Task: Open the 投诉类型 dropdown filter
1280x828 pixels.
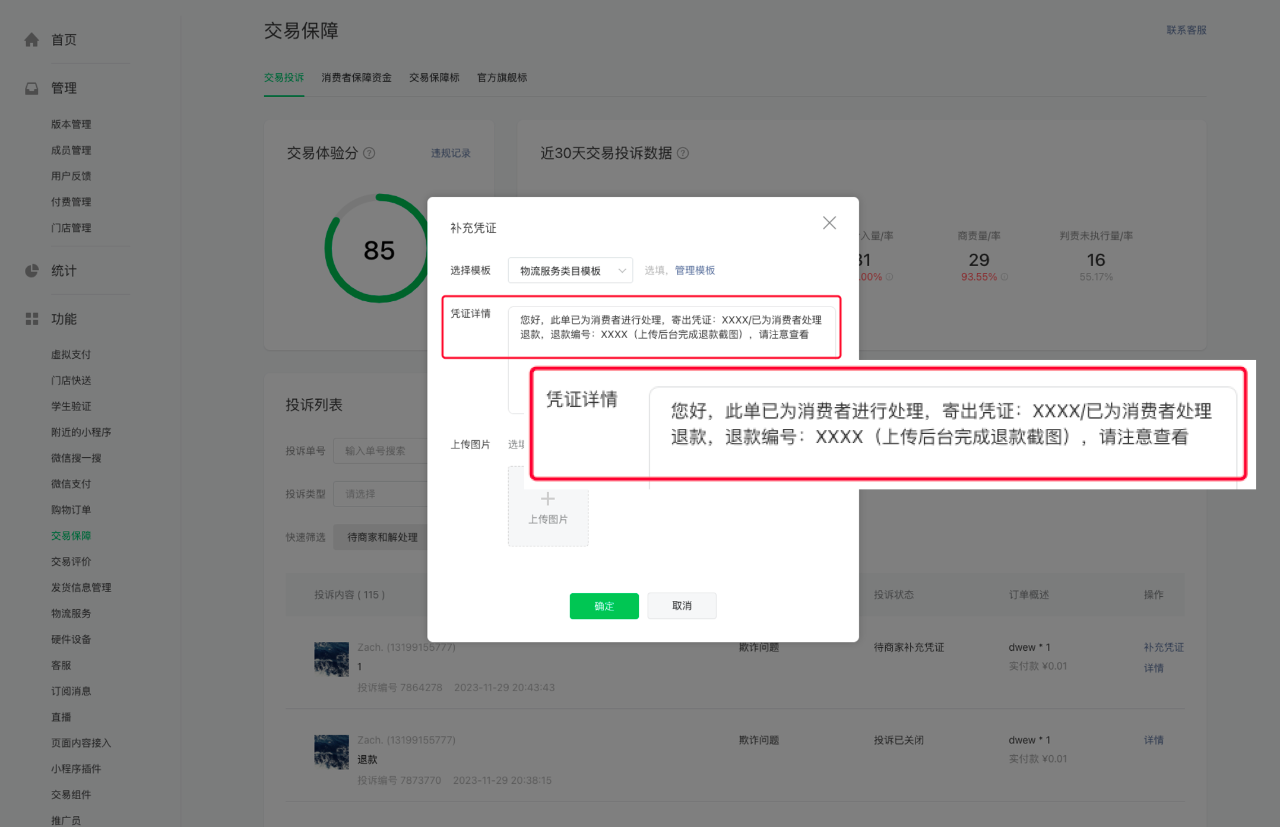Action: tap(380, 494)
